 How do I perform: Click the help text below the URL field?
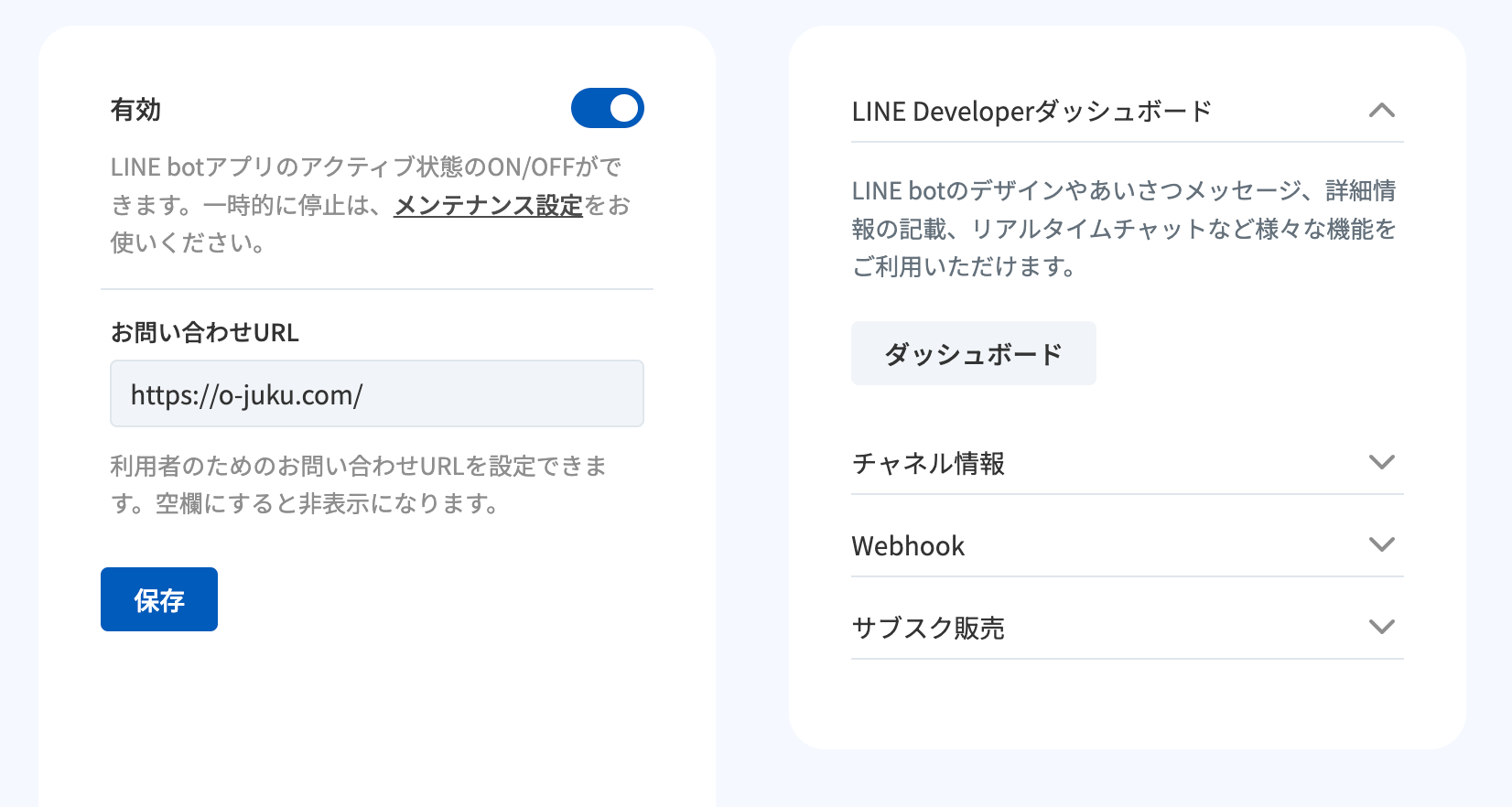357,485
